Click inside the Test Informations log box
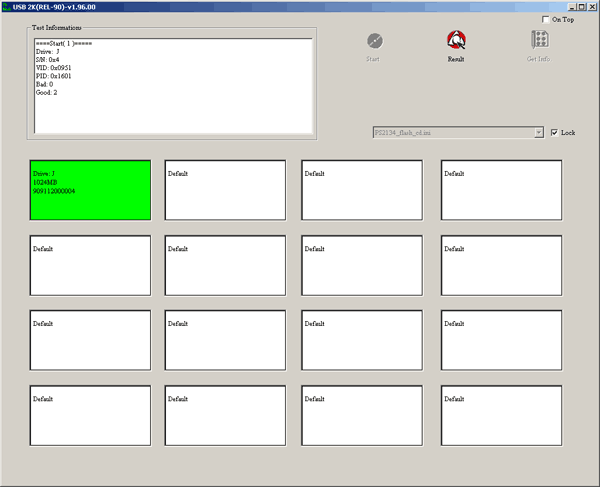The width and height of the screenshot is (600, 487). point(173,86)
